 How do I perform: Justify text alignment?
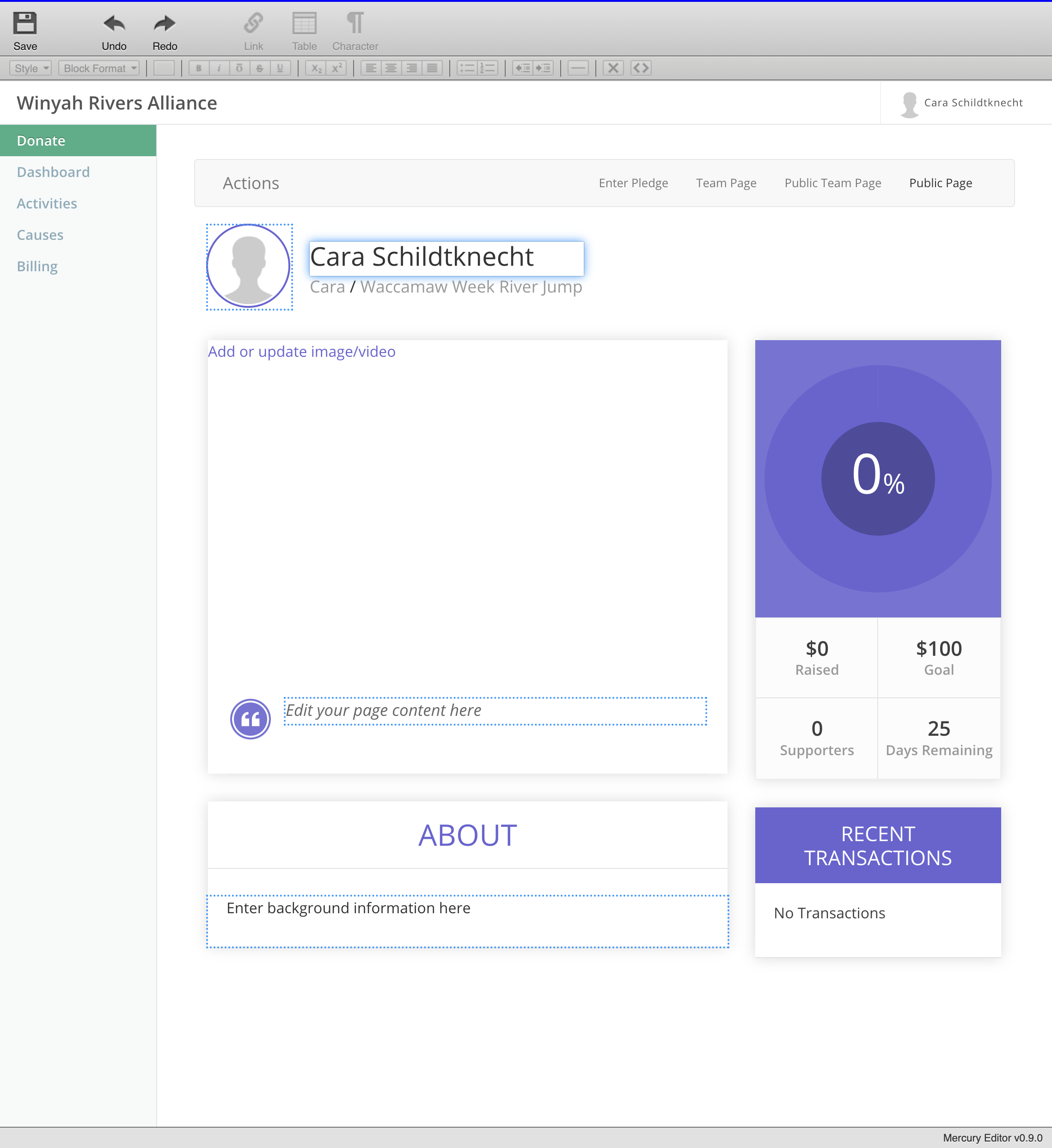coord(432,68)
